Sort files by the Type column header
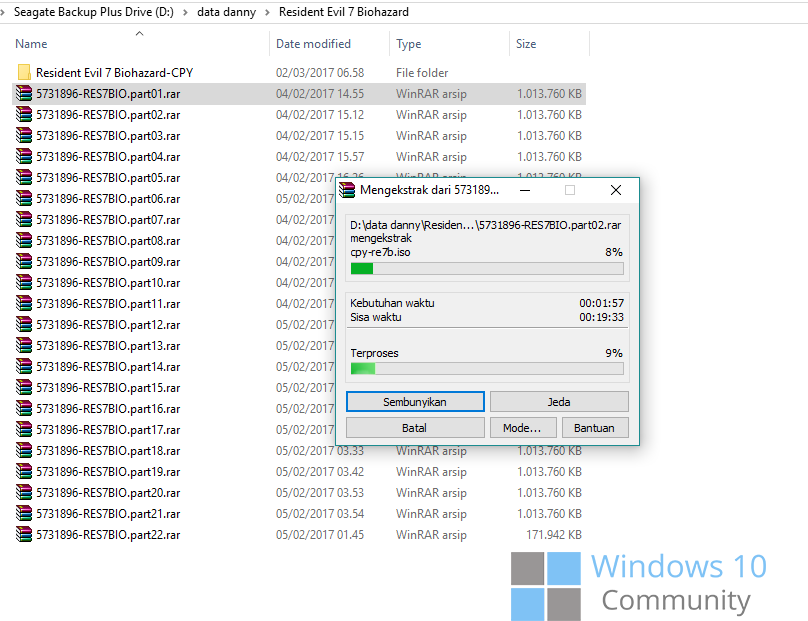This screenshot has width=808, height=621. coord(409,44)
